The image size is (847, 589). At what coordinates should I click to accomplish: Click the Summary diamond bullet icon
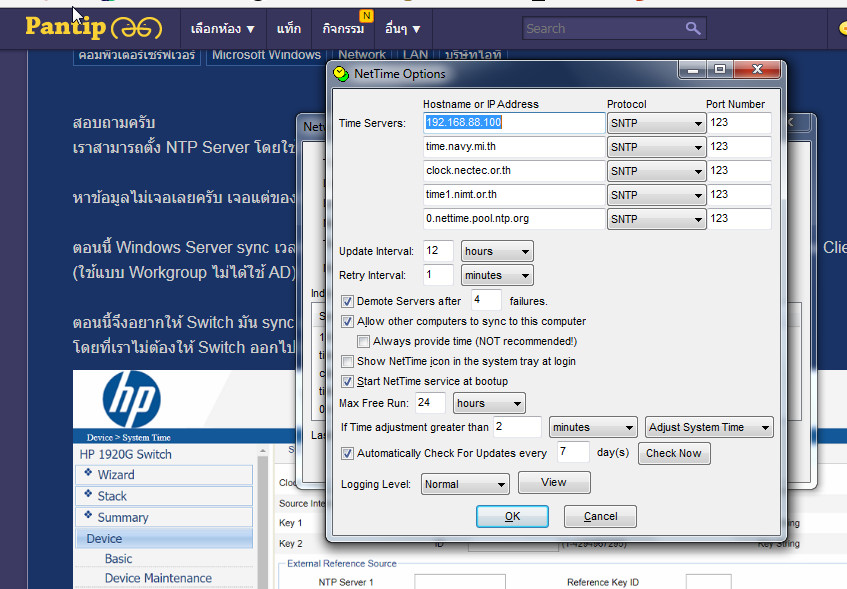[88, 515]
